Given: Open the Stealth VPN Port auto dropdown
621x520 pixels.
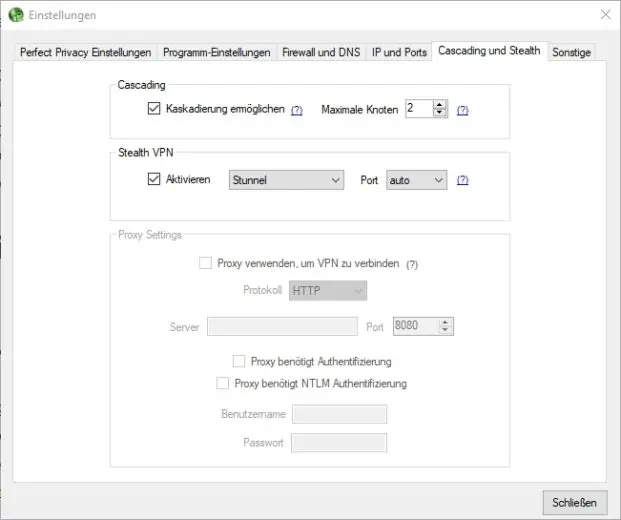Looking at the screenshot, I should [417, 180].
